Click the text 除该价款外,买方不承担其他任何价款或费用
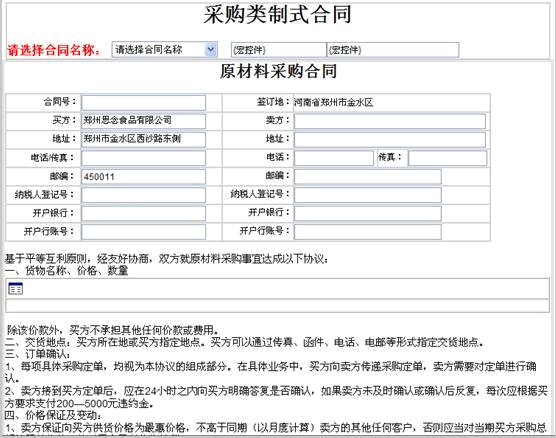556x438 pixels. [x=113, y=330]
